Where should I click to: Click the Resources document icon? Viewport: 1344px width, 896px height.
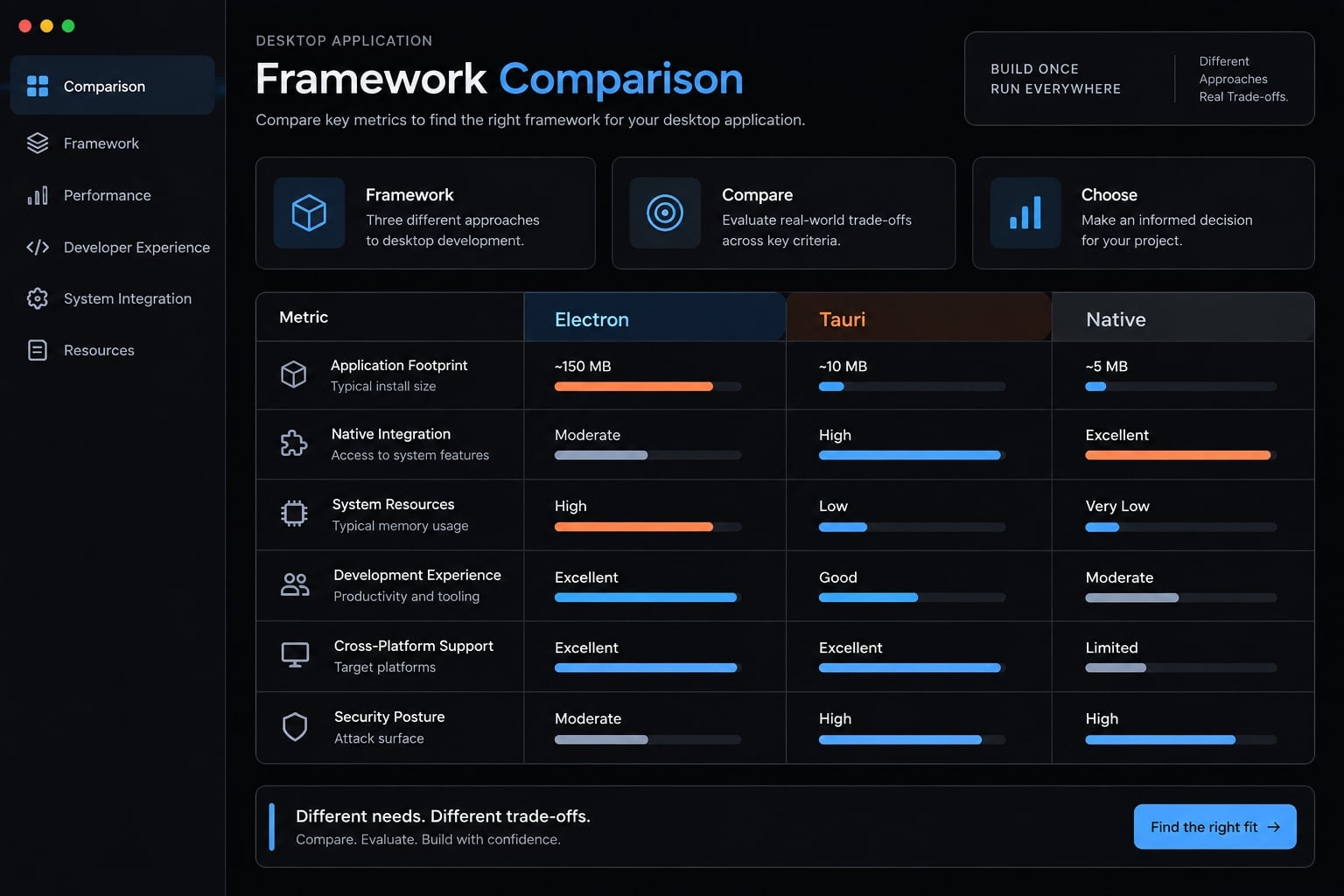[x=38, y=350]
